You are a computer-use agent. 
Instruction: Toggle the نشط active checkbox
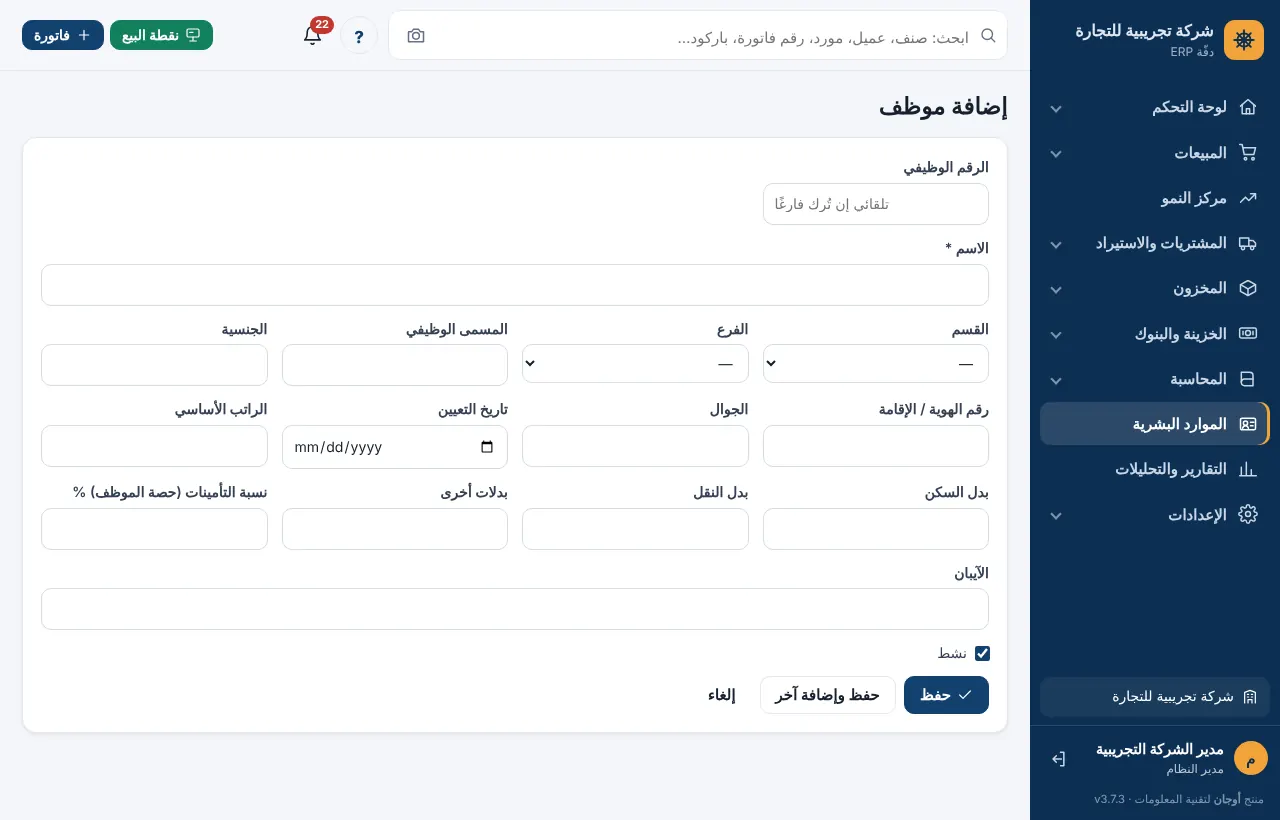coord(982,653)
